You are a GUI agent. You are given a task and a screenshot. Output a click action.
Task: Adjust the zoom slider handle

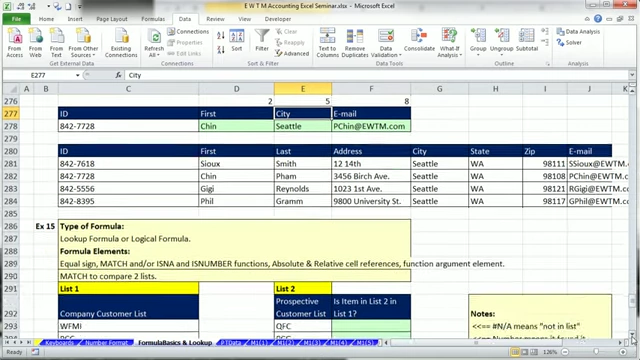pos(596,352)
